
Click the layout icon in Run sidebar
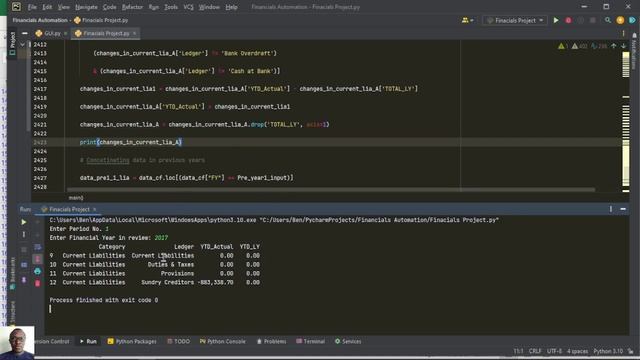point(24,265)
